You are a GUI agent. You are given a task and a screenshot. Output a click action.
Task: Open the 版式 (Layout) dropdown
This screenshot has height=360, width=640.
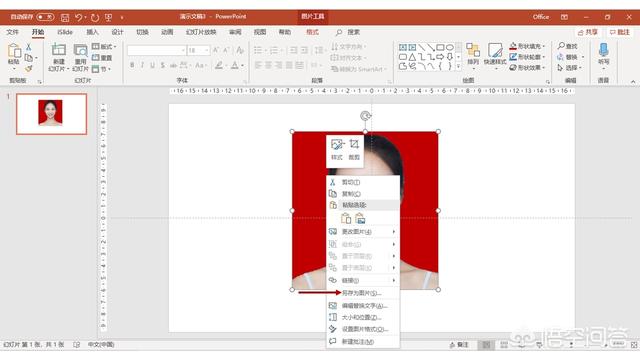click(x=104, y=47)
